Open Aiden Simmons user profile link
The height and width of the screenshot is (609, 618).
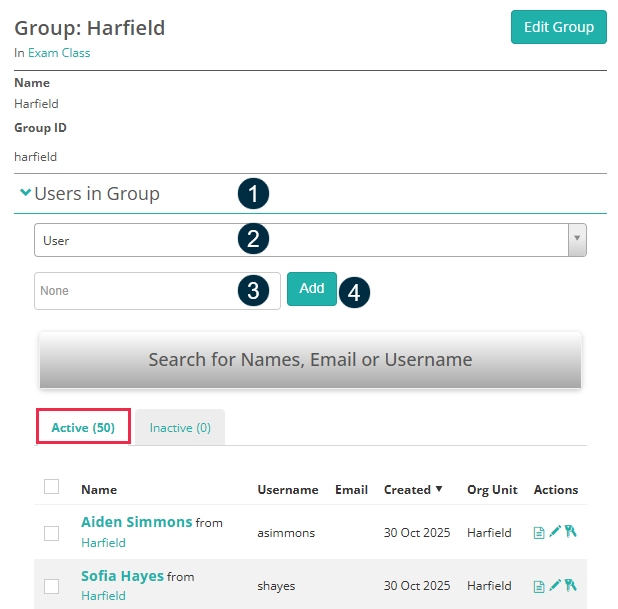point(136,522)
